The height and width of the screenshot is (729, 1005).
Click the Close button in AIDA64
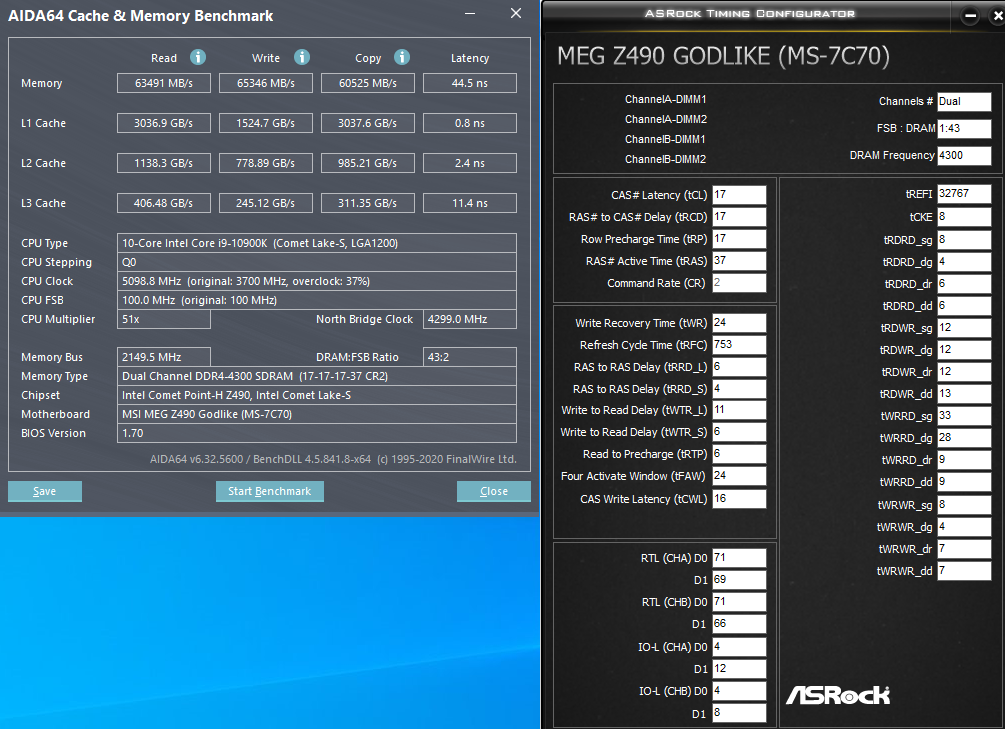(x=494, y=491)
